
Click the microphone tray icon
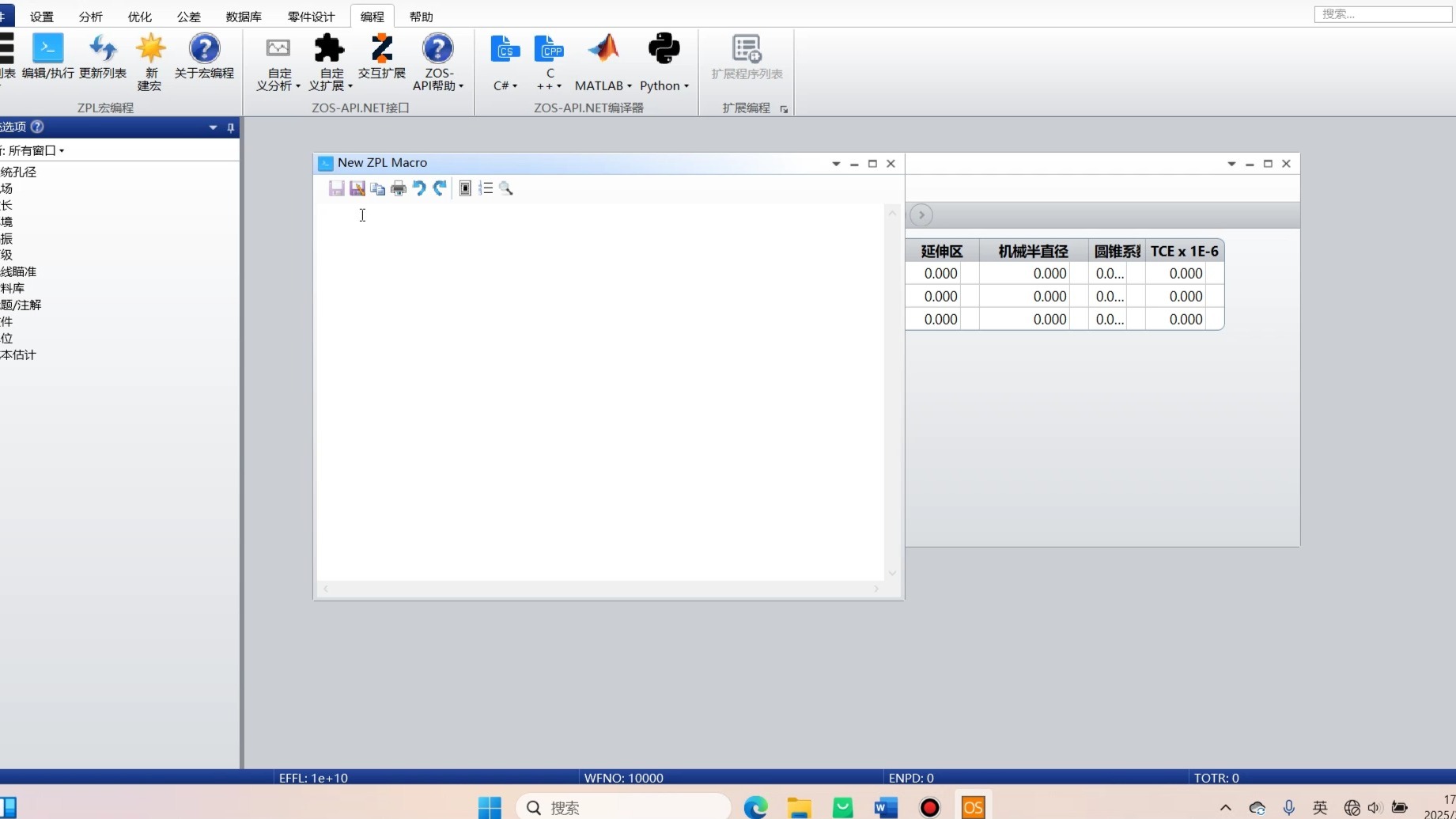click(1289, 808)
